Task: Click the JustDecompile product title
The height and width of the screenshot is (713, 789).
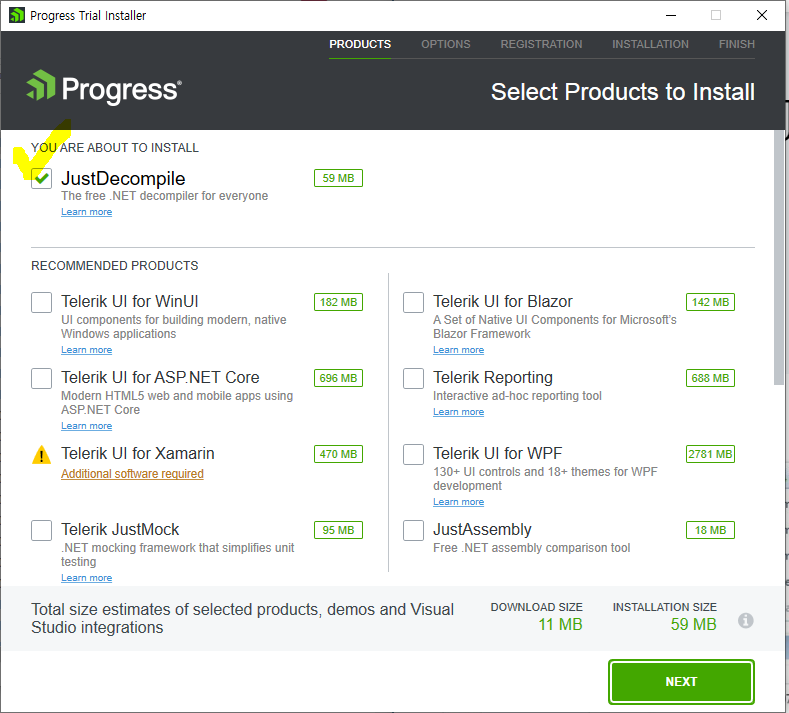Action: point(123,179)
